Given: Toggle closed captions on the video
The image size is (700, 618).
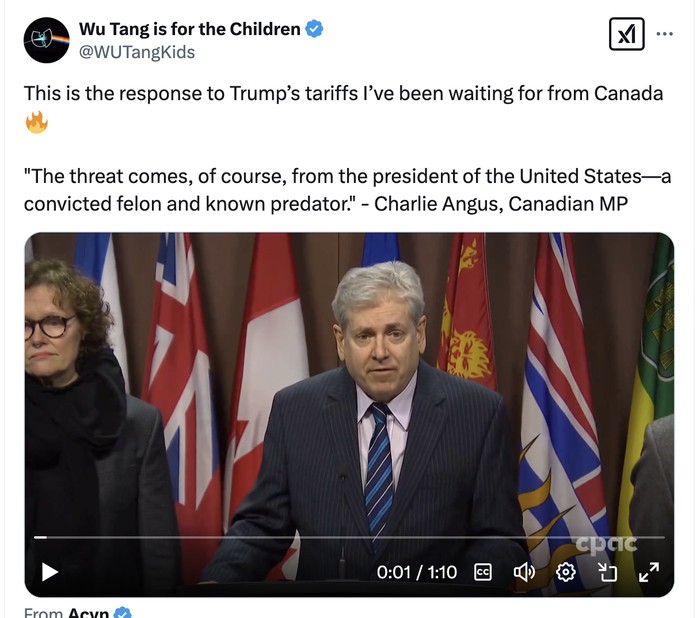Looking at the screenshot, I should click(x=482, y=572).
